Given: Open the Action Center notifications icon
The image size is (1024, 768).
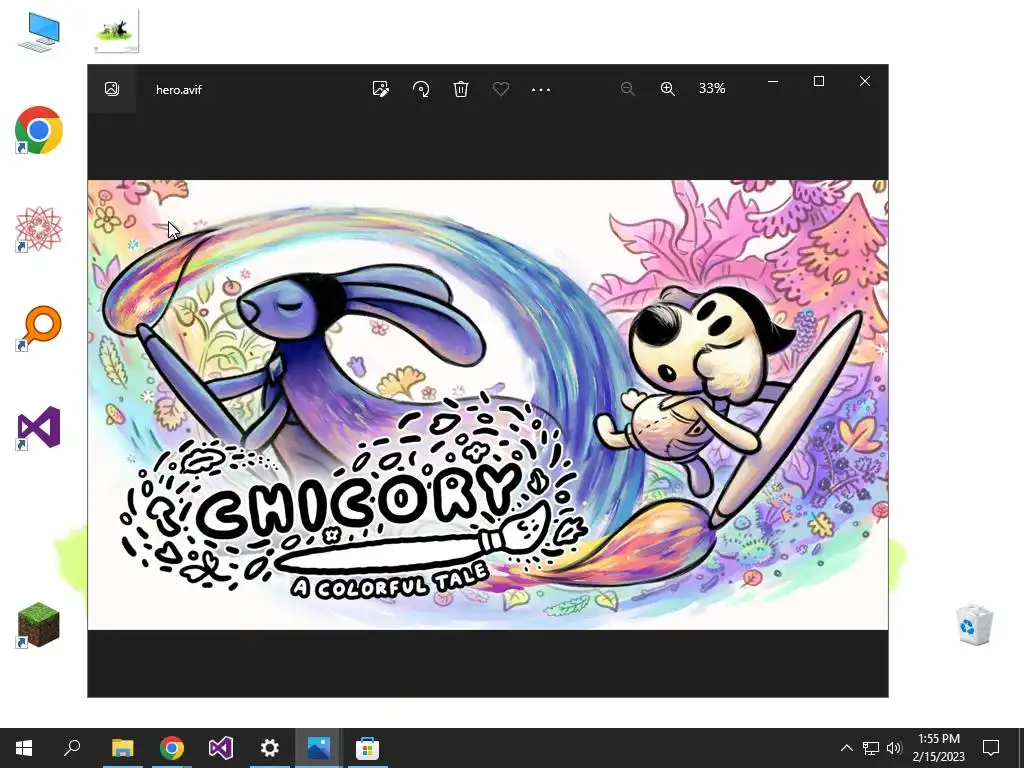Looking at the screenshot, I should (991, 748).
